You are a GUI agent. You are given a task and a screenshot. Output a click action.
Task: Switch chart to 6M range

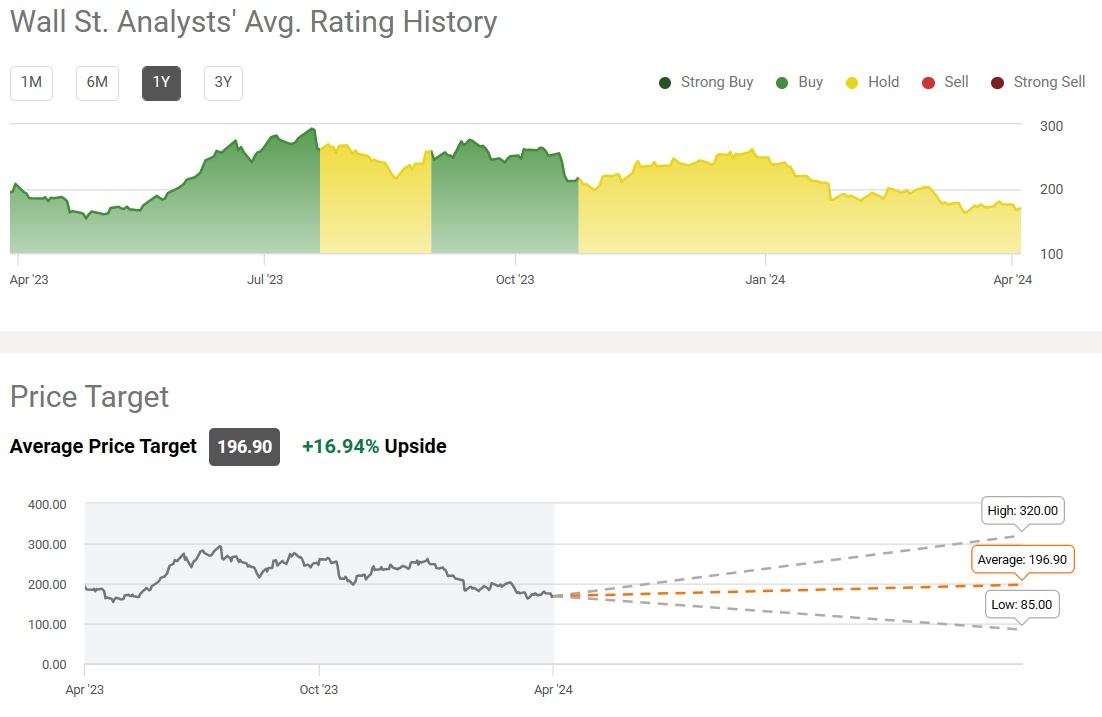tap(97, 83)
